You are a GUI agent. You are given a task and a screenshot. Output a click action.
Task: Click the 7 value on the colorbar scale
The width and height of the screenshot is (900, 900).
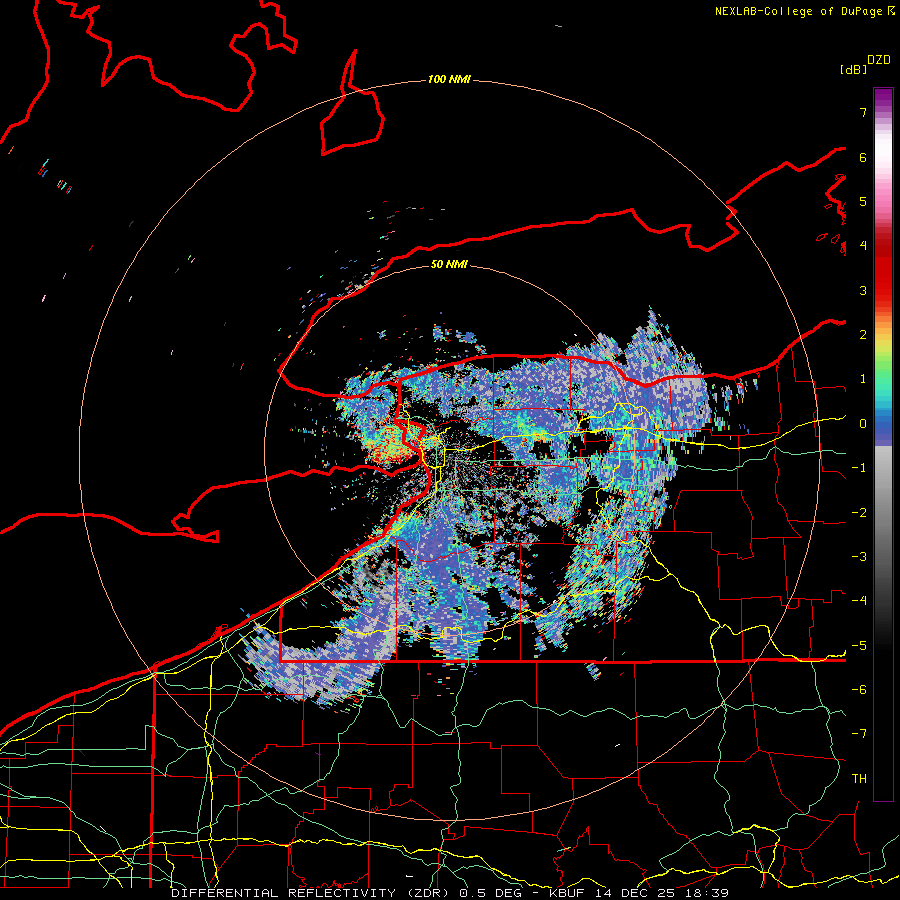pos(863,112)
